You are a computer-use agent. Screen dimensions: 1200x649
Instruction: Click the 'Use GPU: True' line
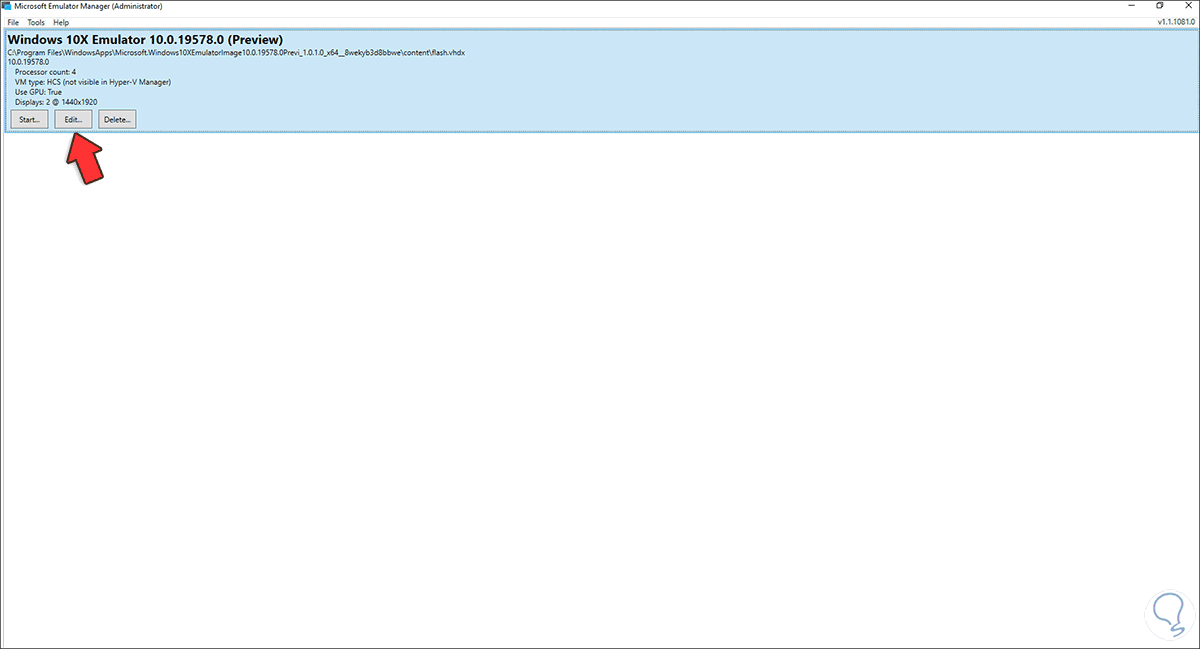click(38, 92)
